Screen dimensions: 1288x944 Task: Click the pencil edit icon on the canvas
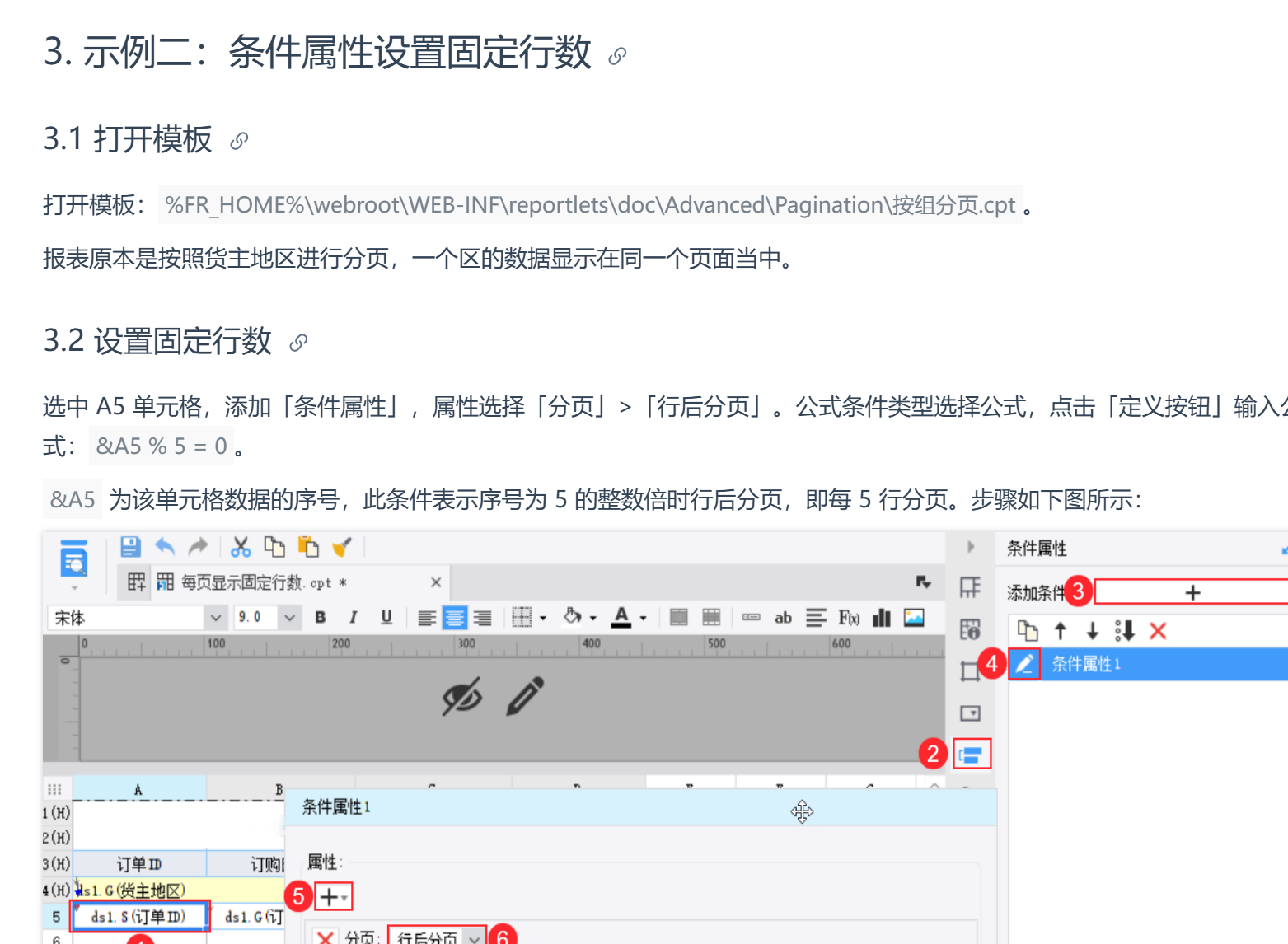click(526, 696)
